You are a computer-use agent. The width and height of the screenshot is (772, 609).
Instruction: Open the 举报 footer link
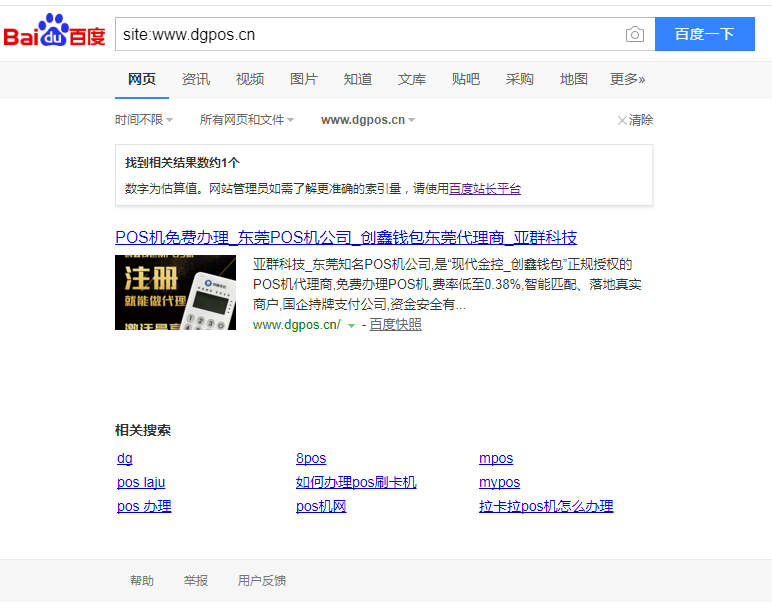tap(196, 581)
